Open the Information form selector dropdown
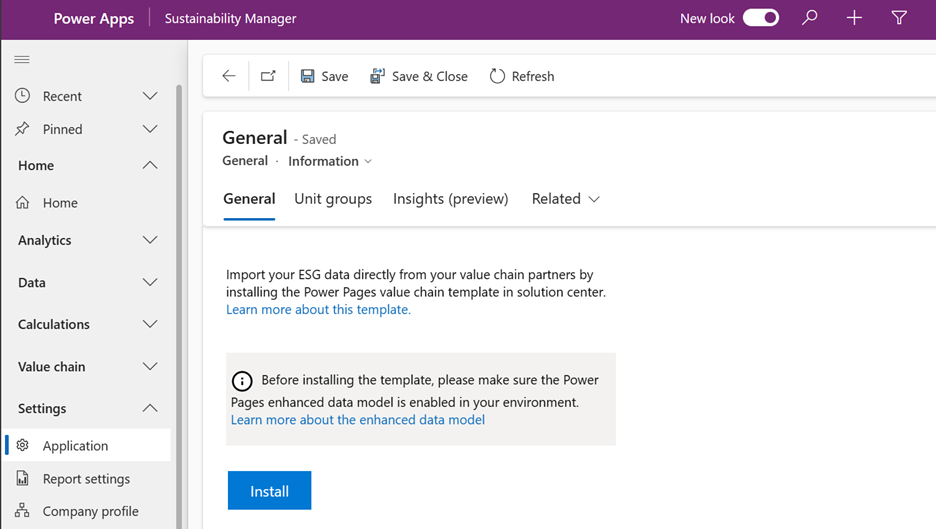Viewport: 936px width, 529px height. 330,161
